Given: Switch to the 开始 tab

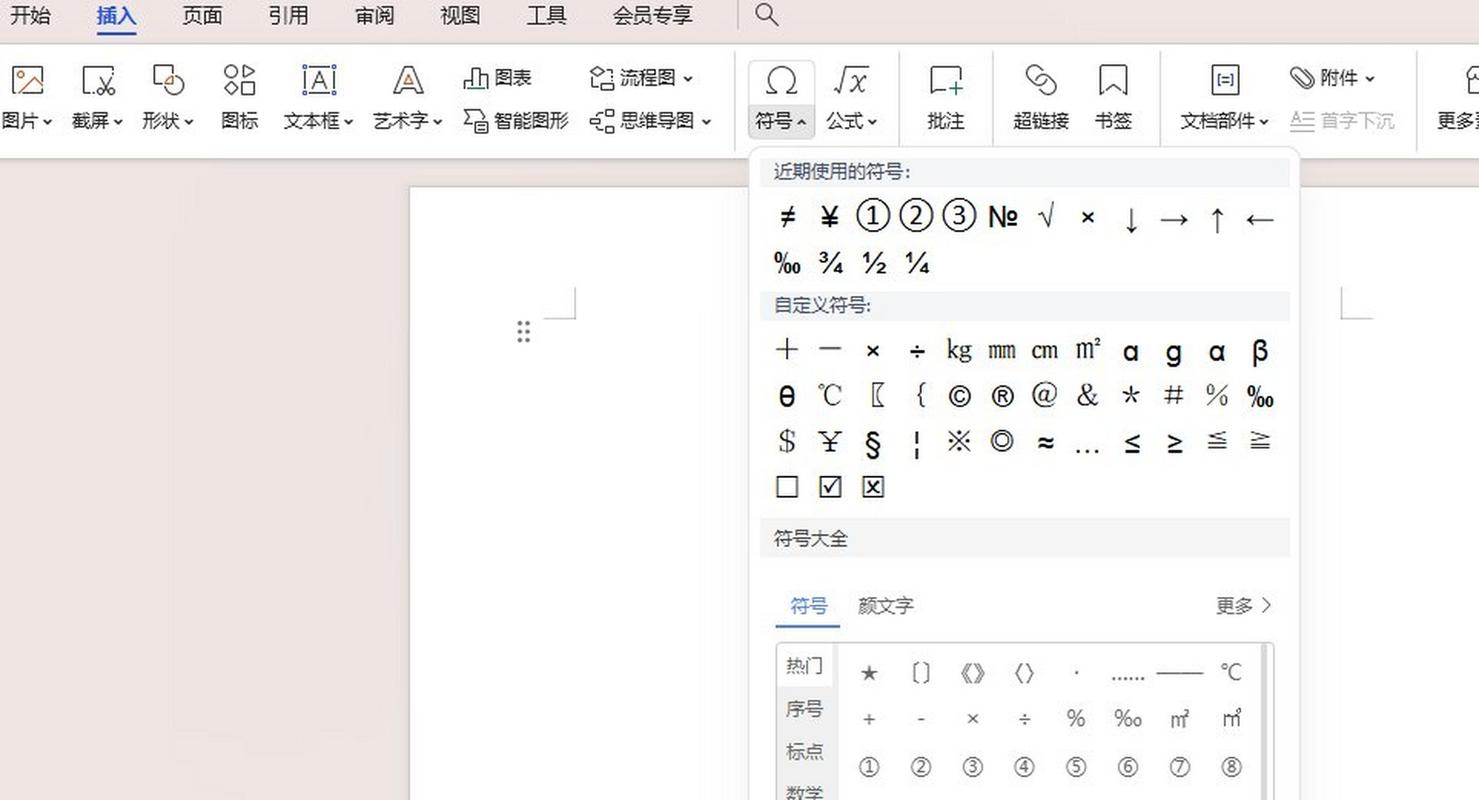Looking at the screenshot, I should tap(30, 15).
